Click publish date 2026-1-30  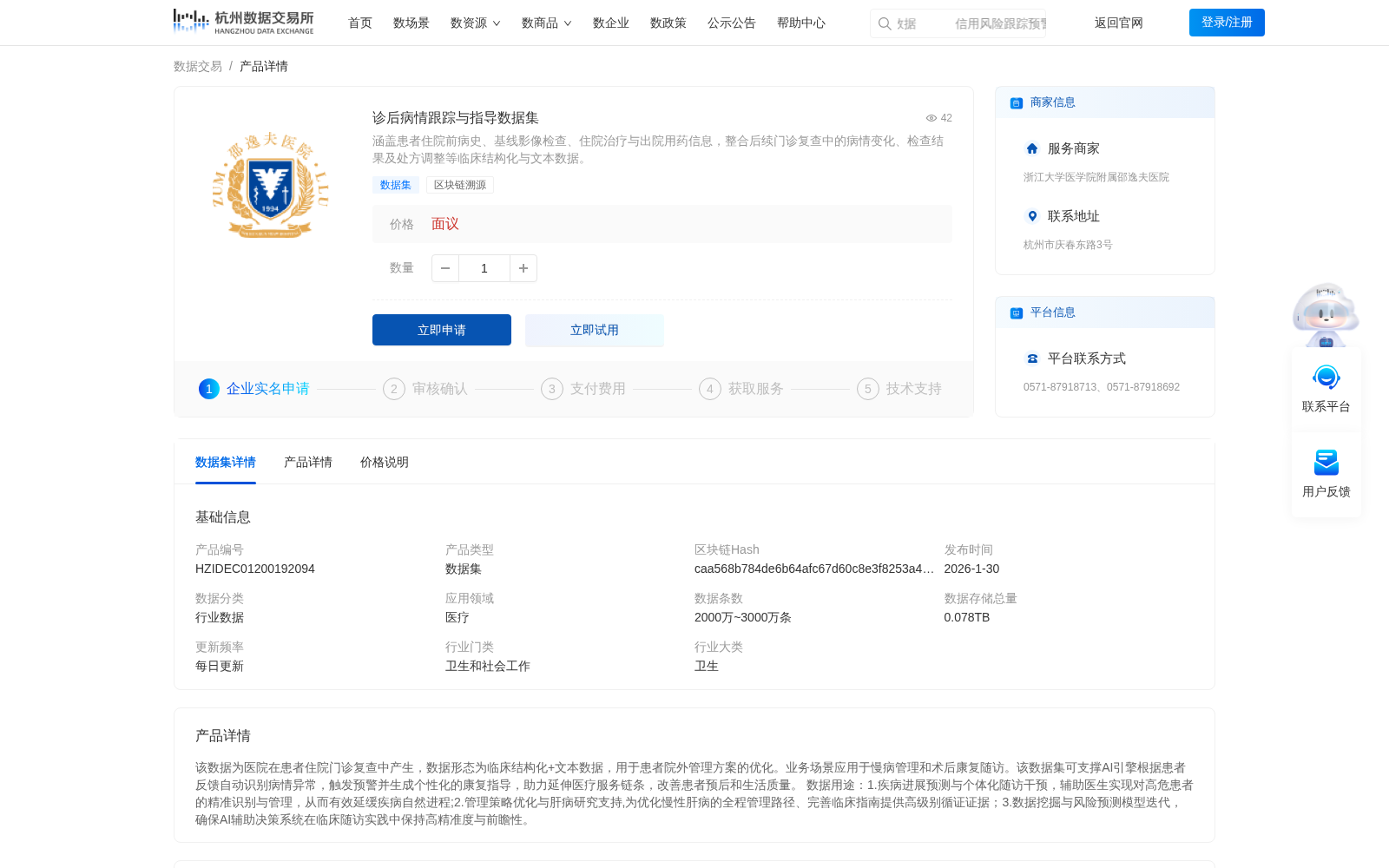tap(971, 569)
